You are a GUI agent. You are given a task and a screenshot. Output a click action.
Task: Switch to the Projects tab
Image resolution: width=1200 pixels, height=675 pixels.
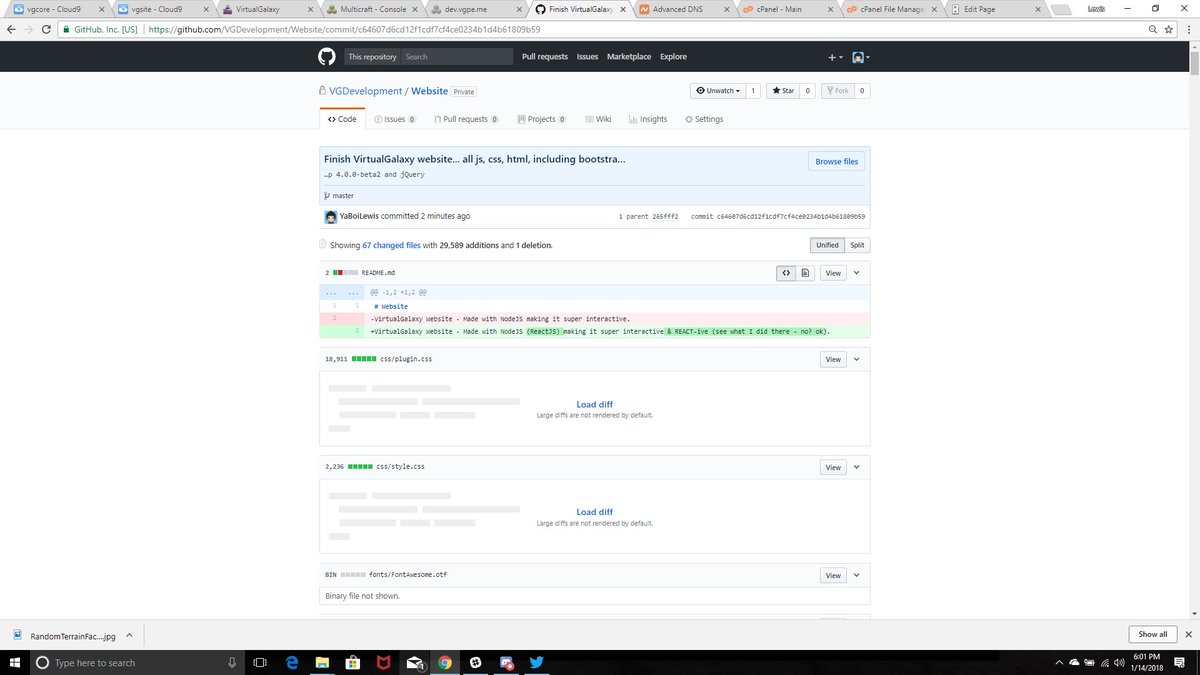pyautogui.click(x=541, y=119)
